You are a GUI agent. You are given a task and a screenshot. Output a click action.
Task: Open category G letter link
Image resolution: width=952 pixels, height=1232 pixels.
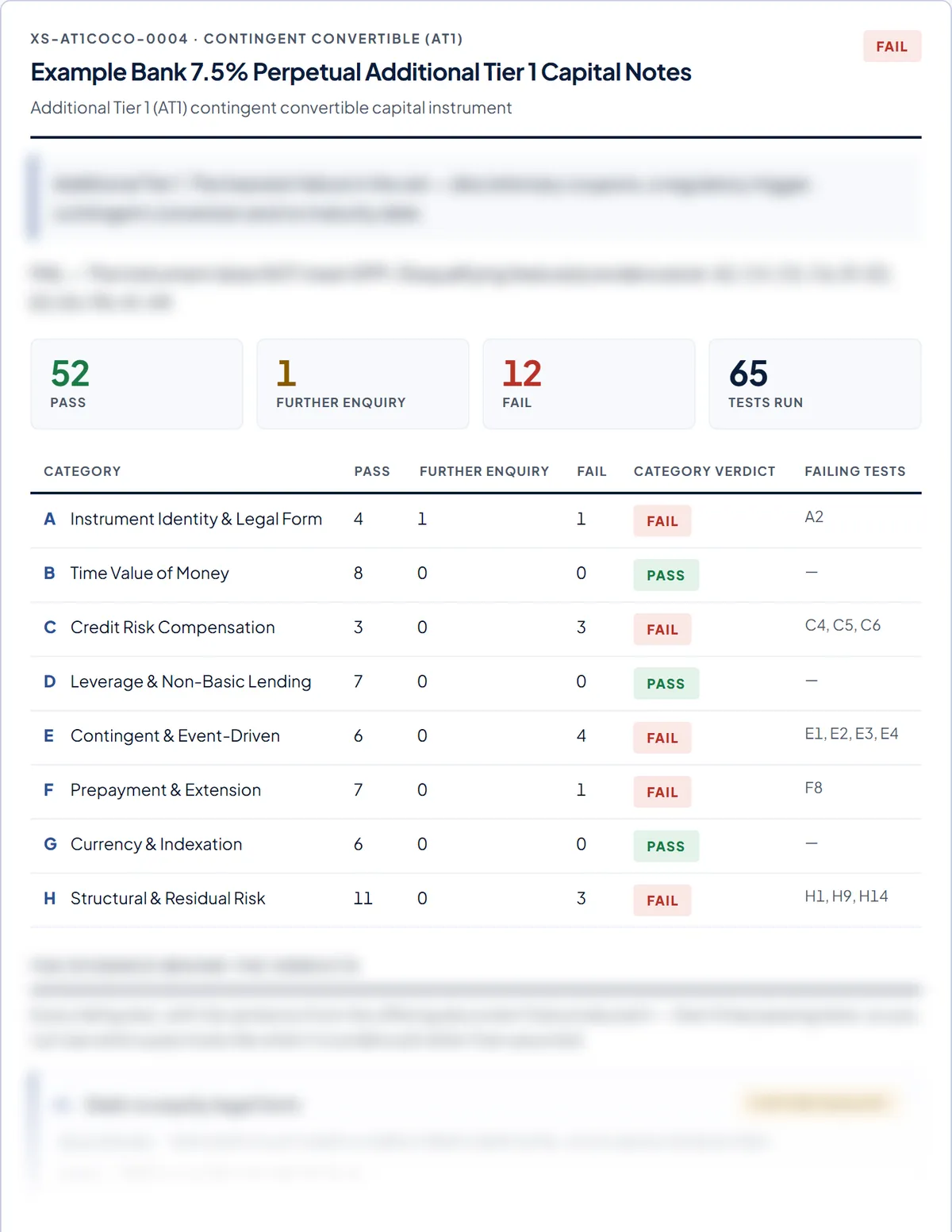click(50, 844)
